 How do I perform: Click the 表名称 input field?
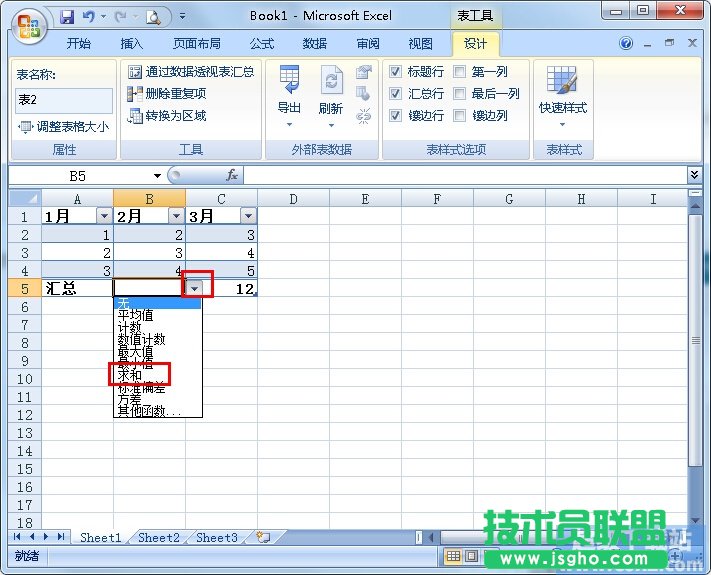coord(64,100)
